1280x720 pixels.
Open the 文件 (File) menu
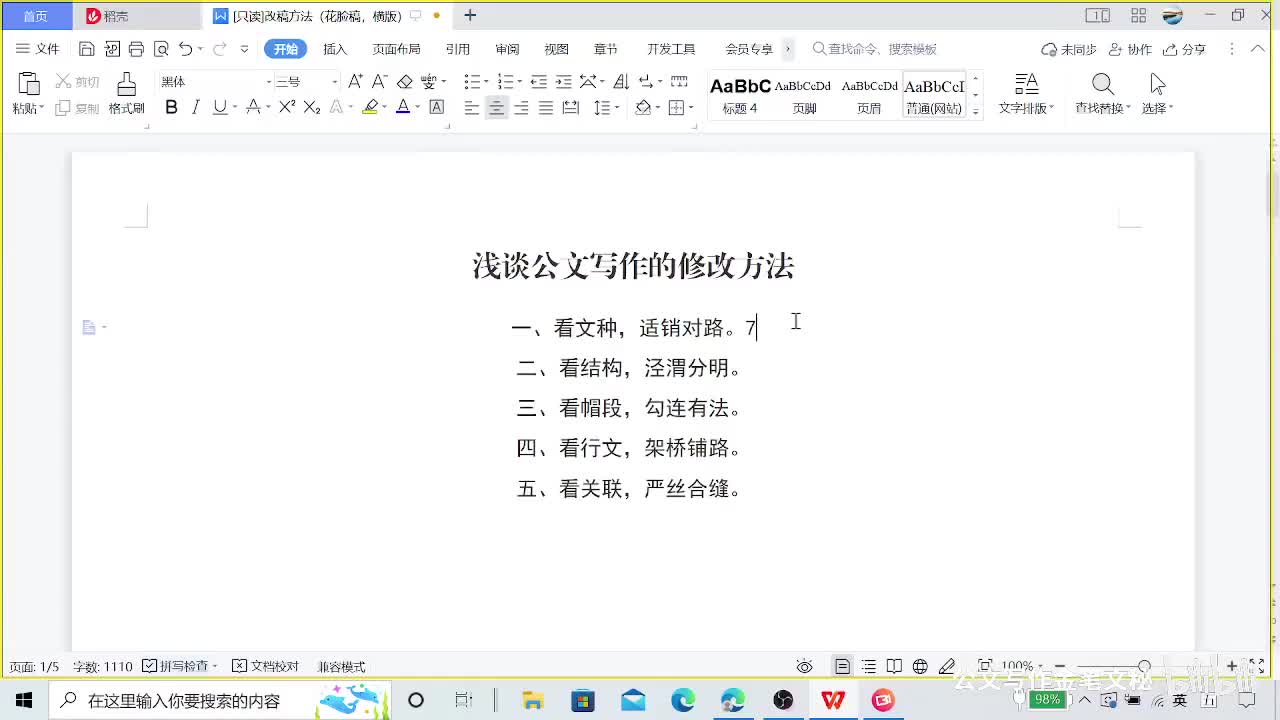38,49
